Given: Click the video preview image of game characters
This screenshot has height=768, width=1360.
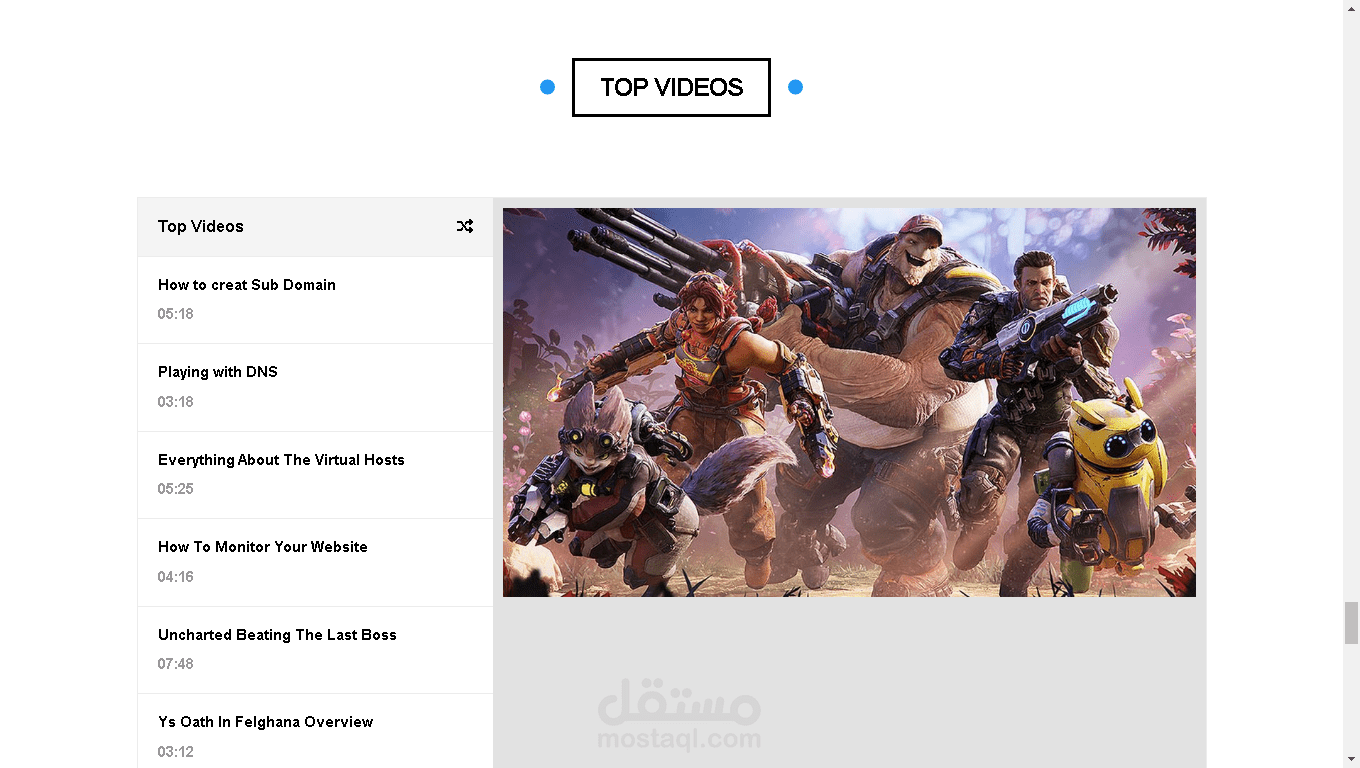Looking at the screenshot, I should point(849,402).
